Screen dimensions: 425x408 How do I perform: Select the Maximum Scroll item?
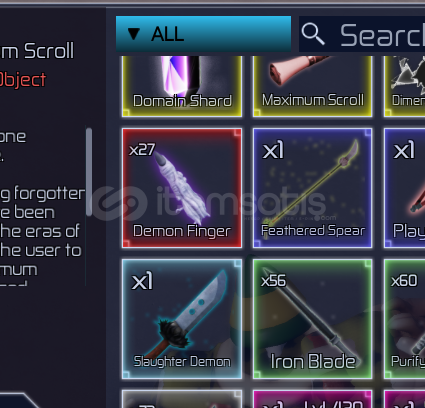point(312,86)
